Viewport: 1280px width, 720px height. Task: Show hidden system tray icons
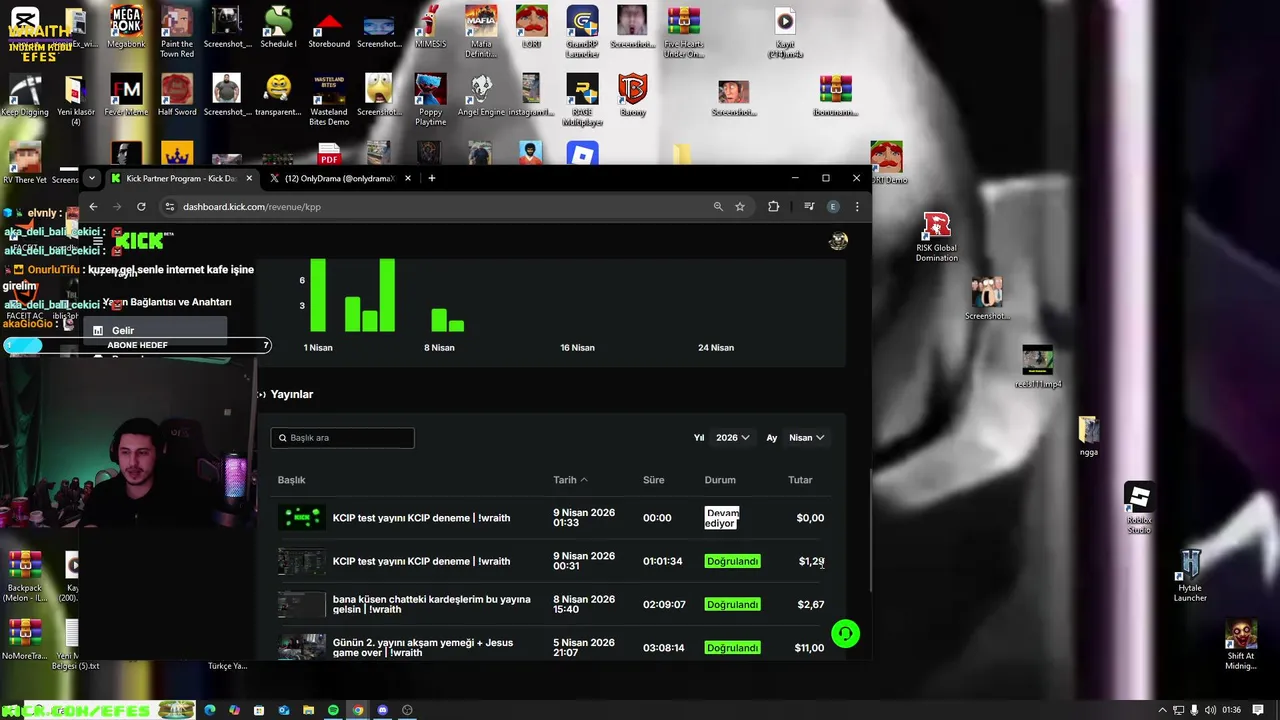click(1162, 710)
